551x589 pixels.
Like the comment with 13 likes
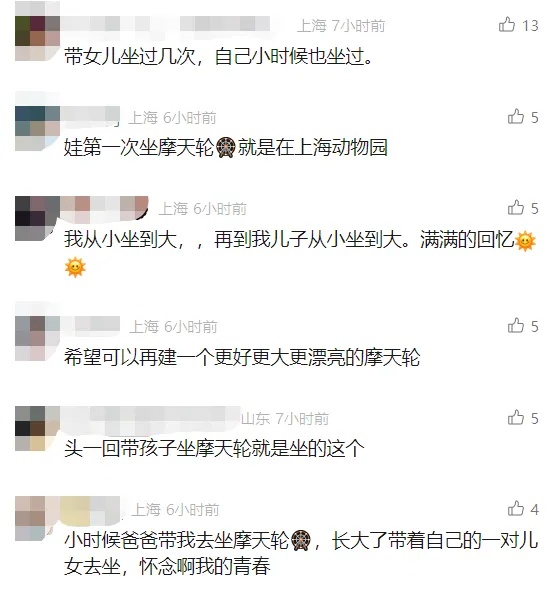tap(507, 25)
